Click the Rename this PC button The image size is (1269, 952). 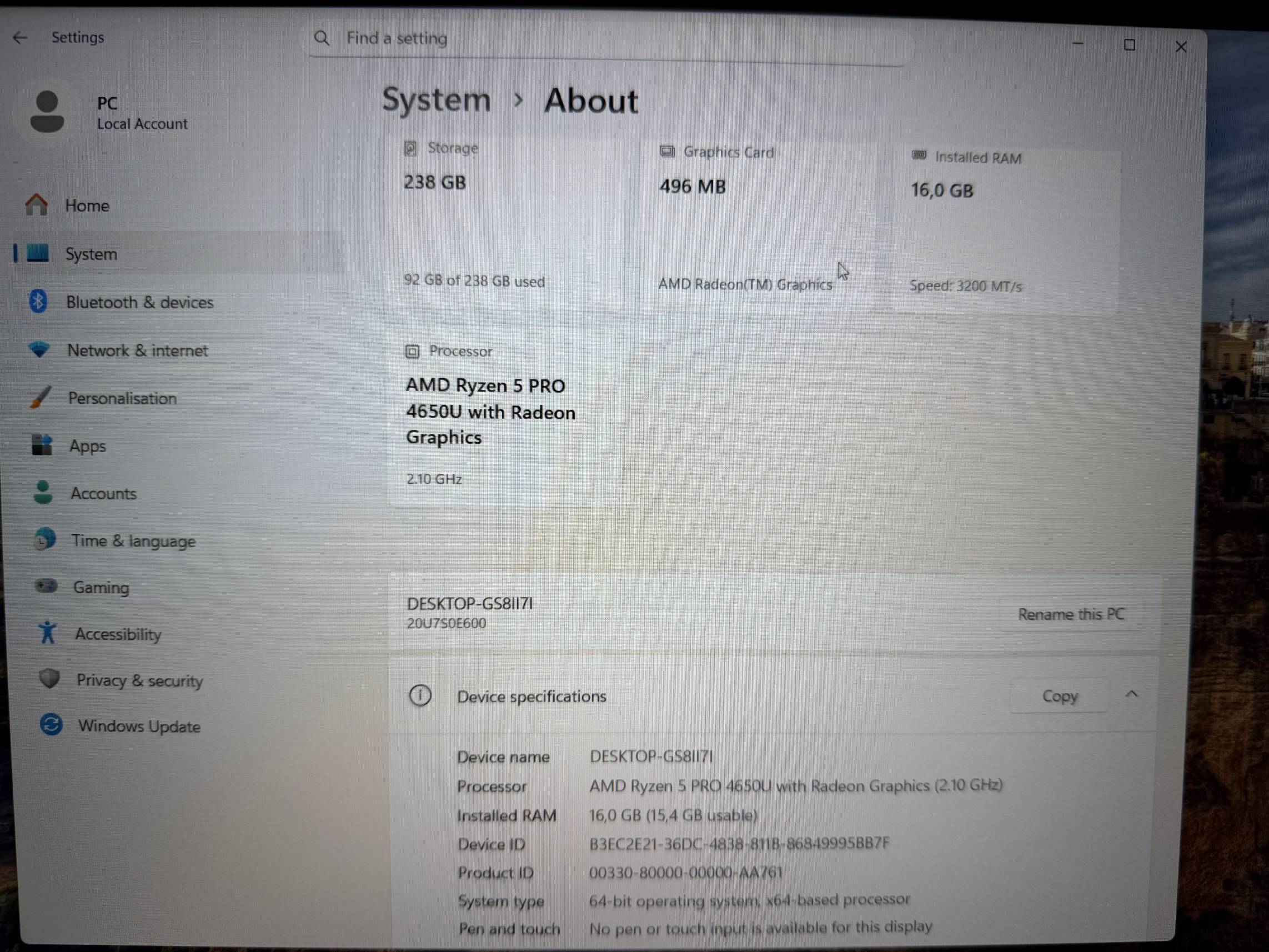(x=1071, y=614)
